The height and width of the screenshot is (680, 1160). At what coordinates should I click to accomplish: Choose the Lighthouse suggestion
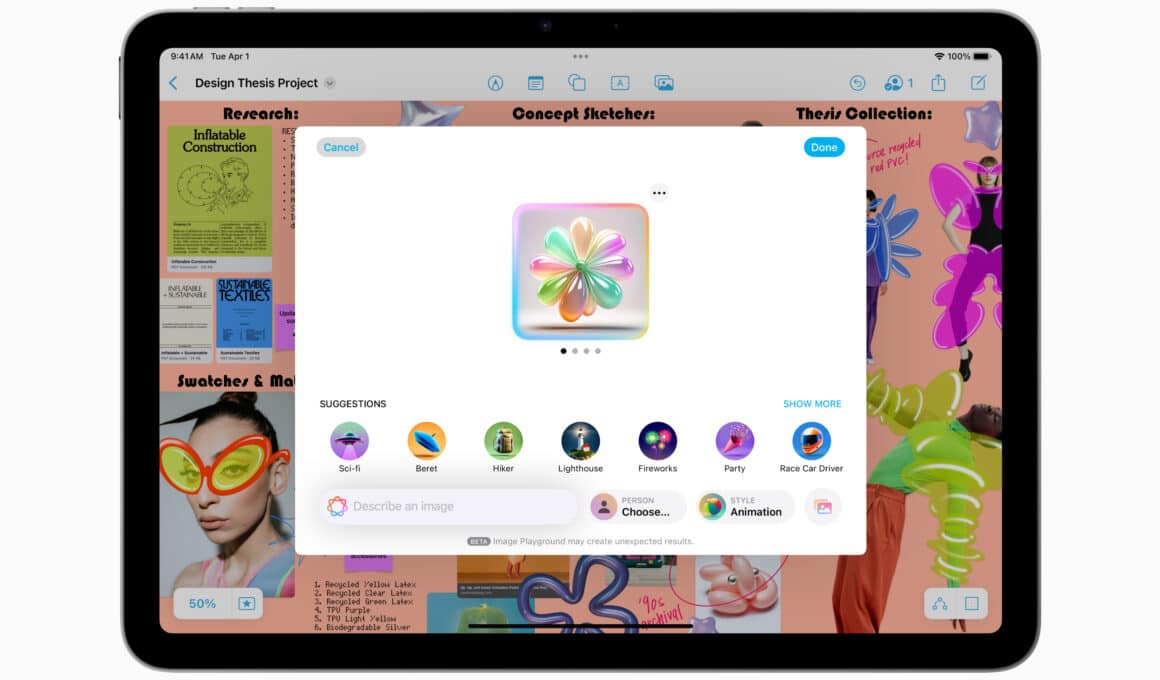coord(581,447)
